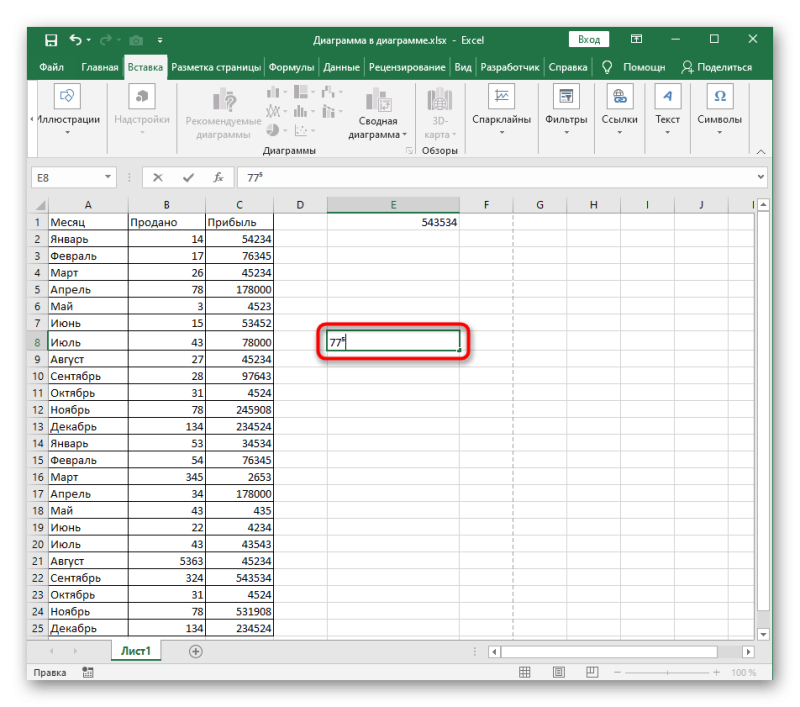
Task: Select the cell showing 5363
Action: 167,561
